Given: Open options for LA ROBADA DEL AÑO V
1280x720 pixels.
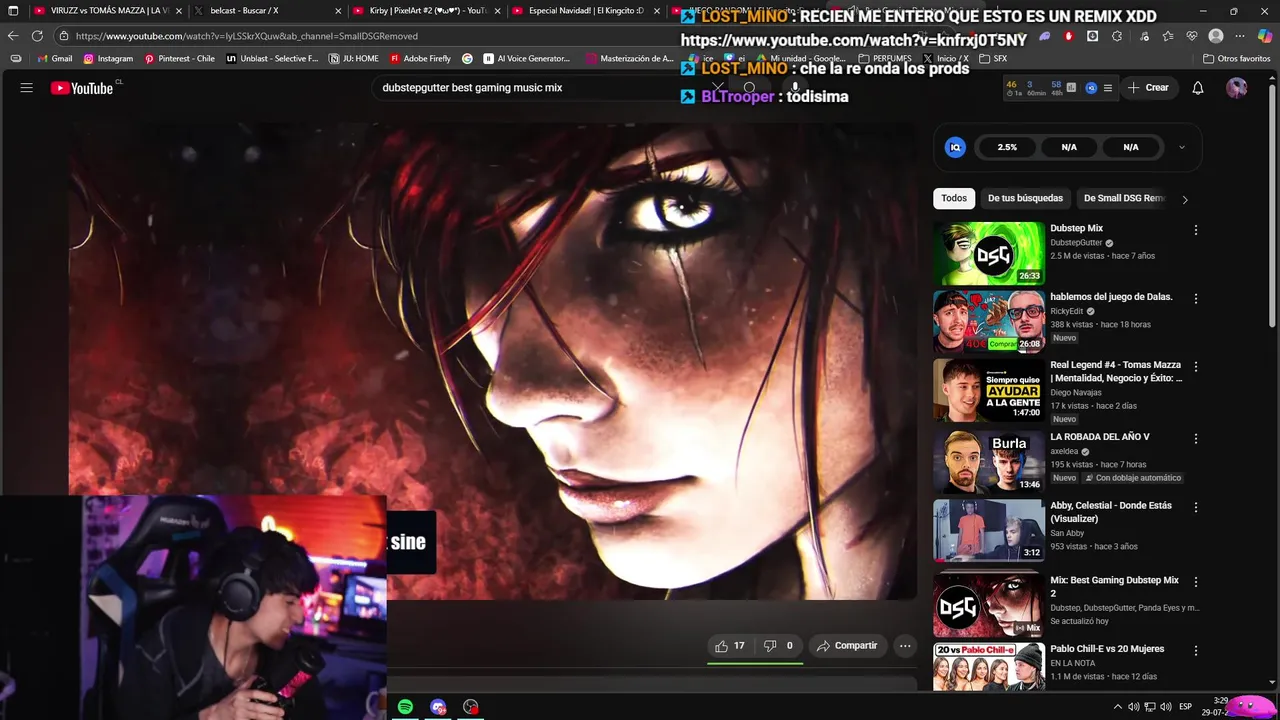Looking at the screenshot, I should (1195, 439).
